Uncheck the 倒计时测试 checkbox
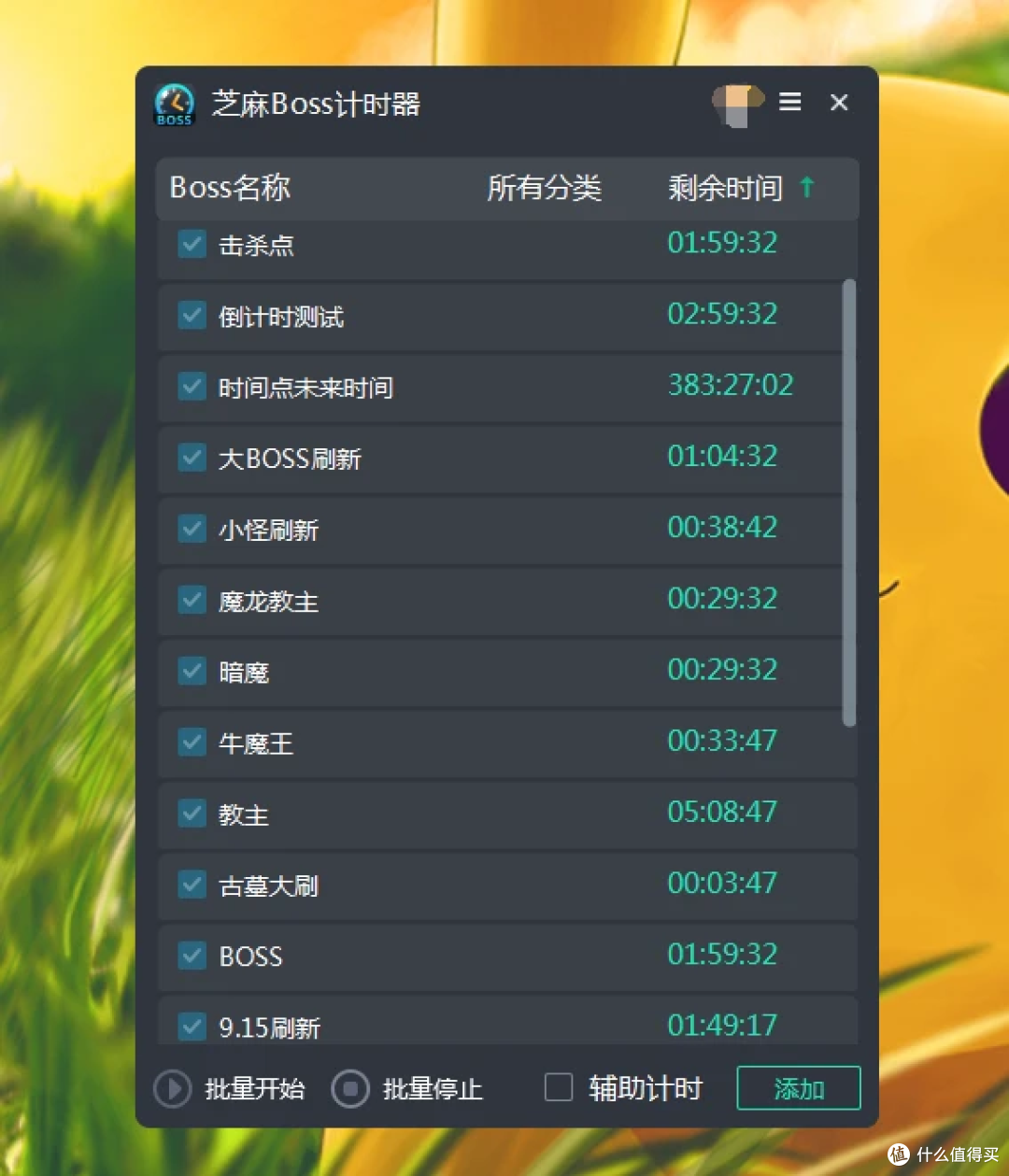 [x=192, y=315]
